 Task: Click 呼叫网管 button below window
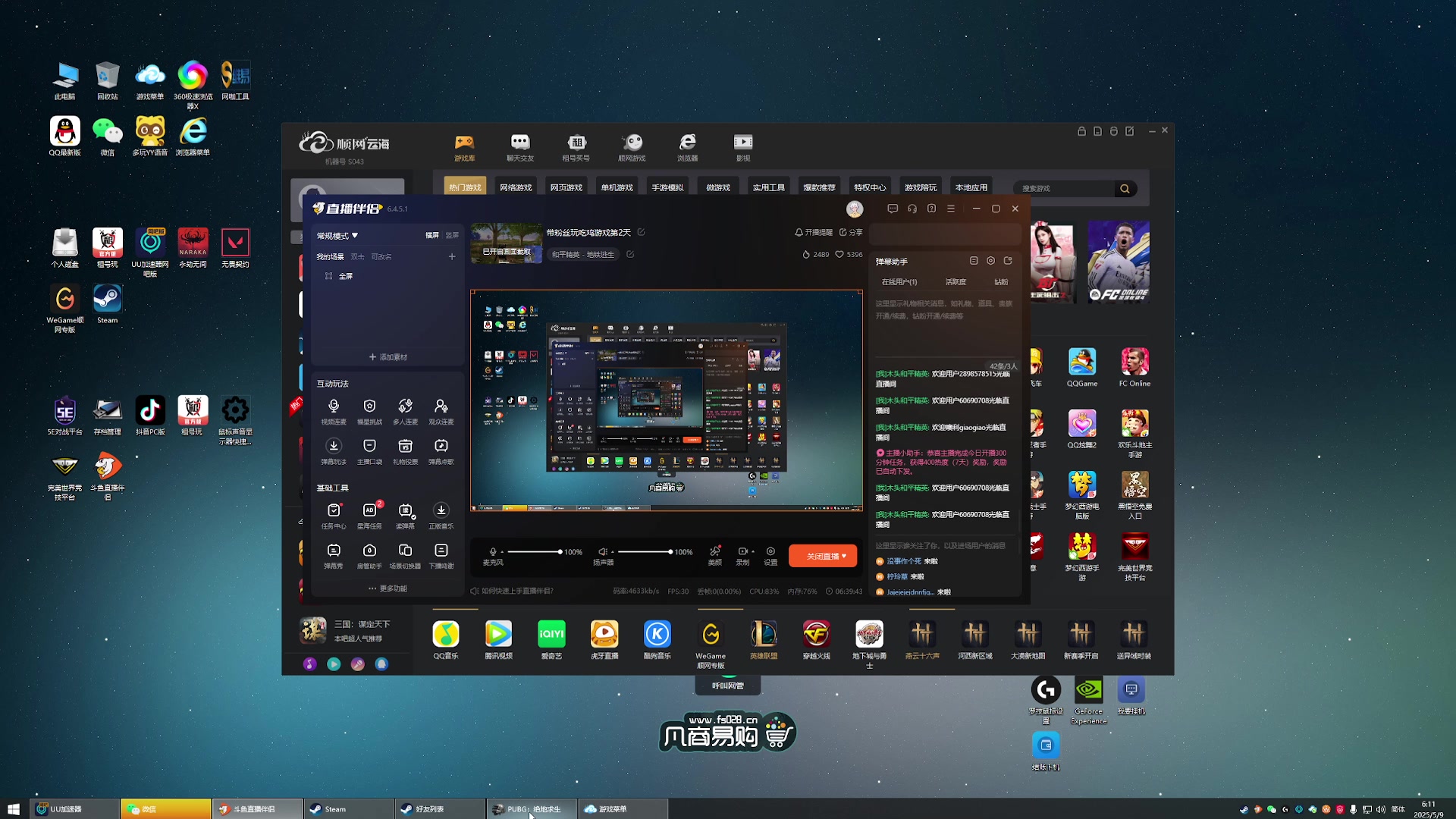point(728,685)
